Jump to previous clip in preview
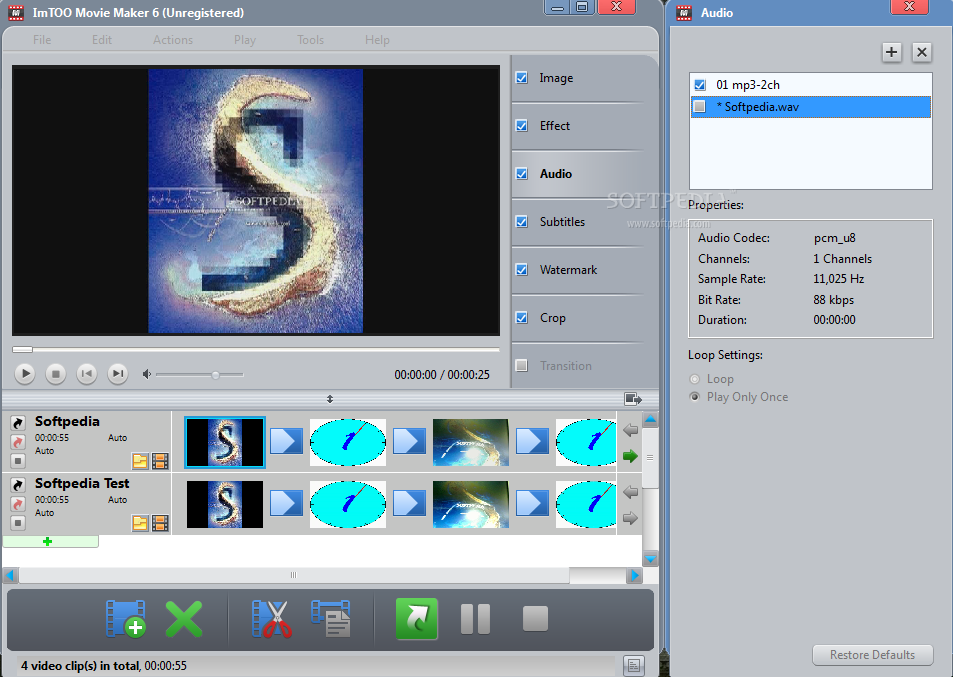 coord(86,373)
